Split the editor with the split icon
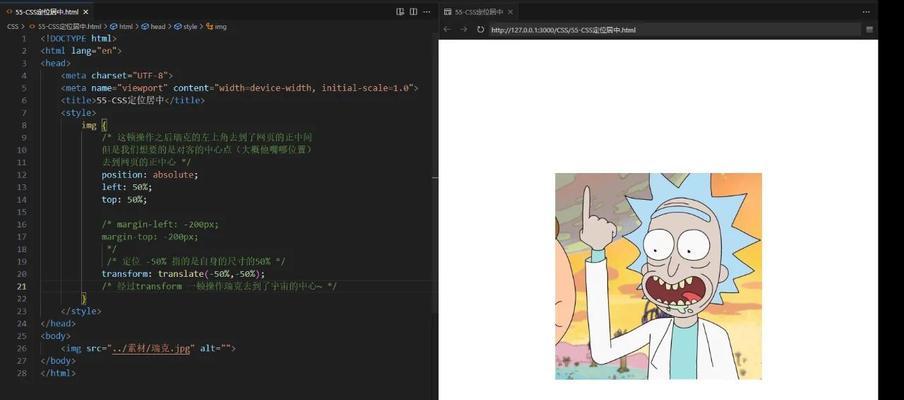The height and width of the screenshot is (400, 904). tap(413, 12)
